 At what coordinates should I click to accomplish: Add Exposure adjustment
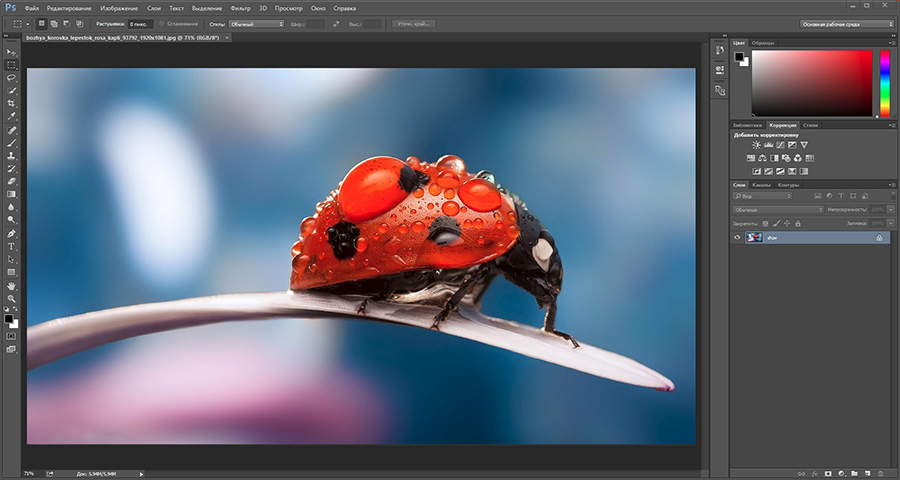(x=792, y=145)
